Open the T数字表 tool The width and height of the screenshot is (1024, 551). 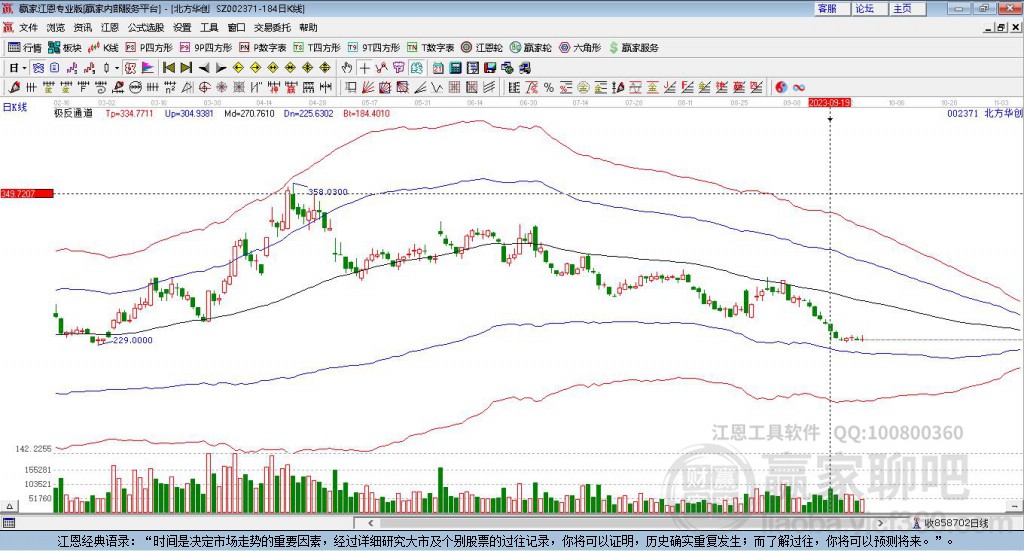pos(430,48)
